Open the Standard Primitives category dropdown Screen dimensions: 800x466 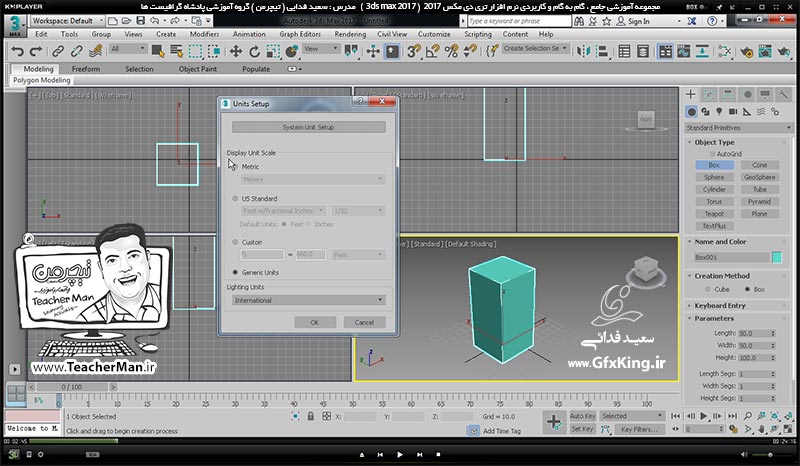[738, 128]
